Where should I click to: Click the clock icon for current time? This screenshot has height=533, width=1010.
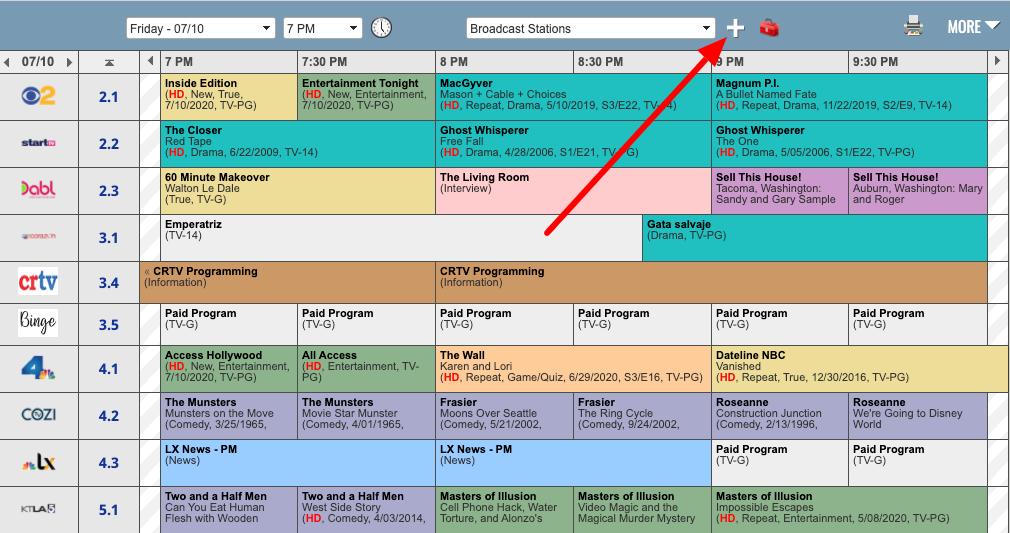(x=381, y=28)
